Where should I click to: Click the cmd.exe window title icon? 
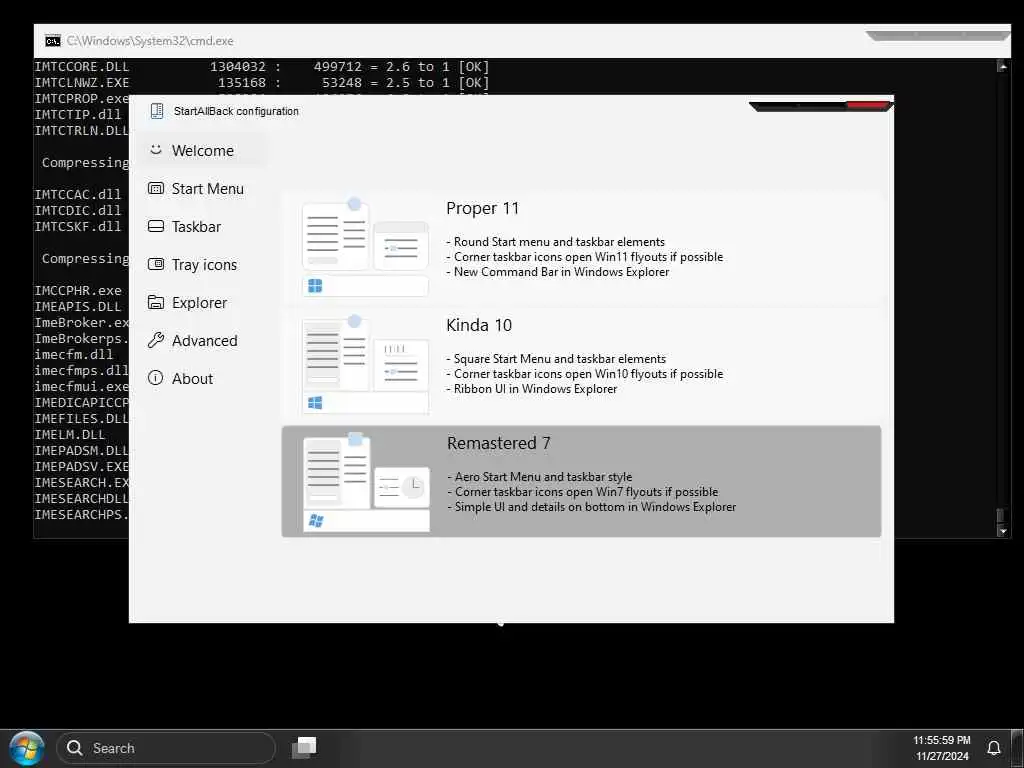[x=53, y=40]
